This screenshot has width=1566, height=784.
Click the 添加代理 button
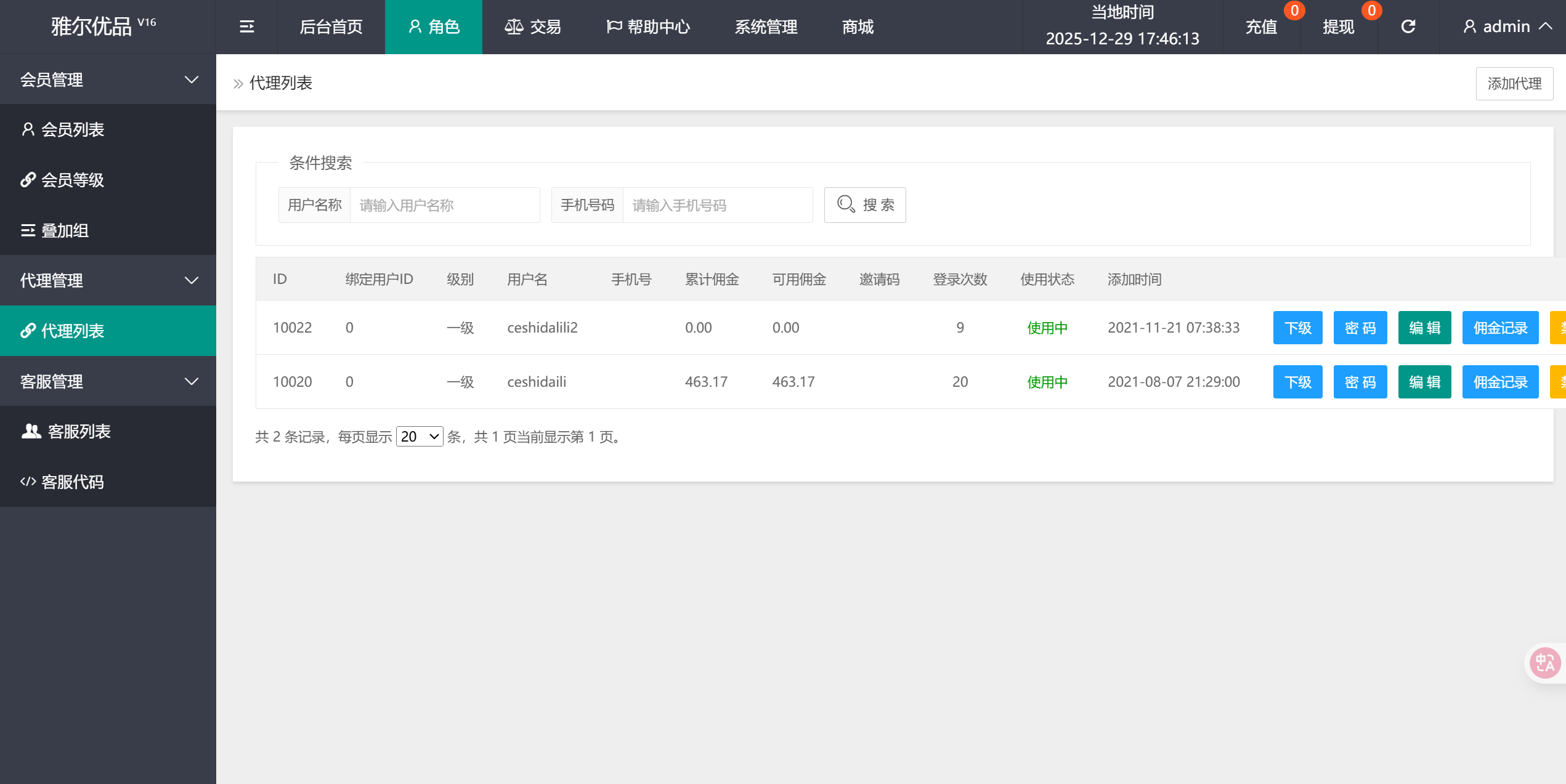click(1514, 83)
